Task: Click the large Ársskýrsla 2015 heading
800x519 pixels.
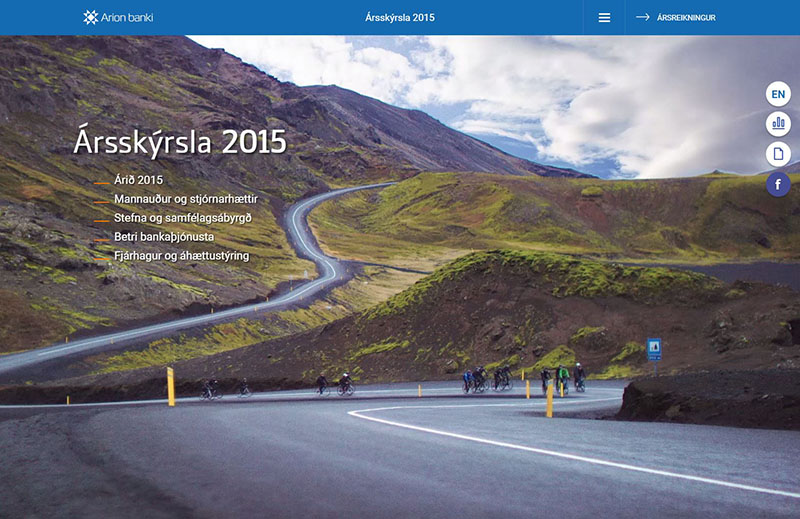Action: click(180, 141)
